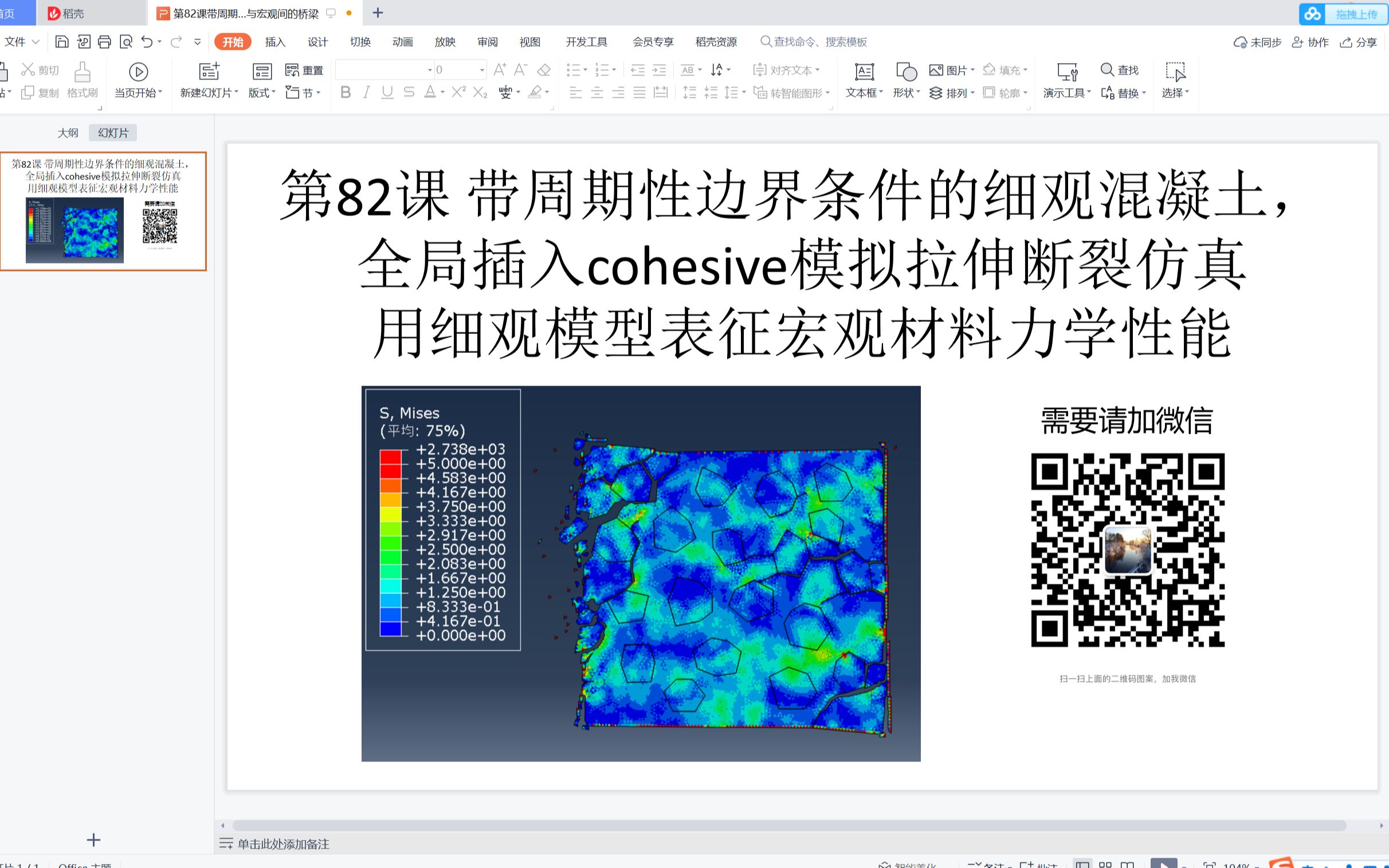Image resolution: width=1389 pixels, height=868 pixels.
Task: Click the Reset (重置) button
Action: pos(304,70)
